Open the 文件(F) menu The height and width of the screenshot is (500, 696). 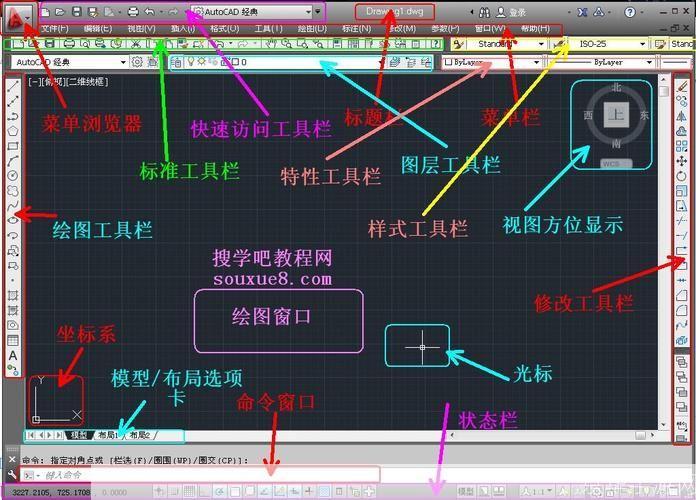55,29
